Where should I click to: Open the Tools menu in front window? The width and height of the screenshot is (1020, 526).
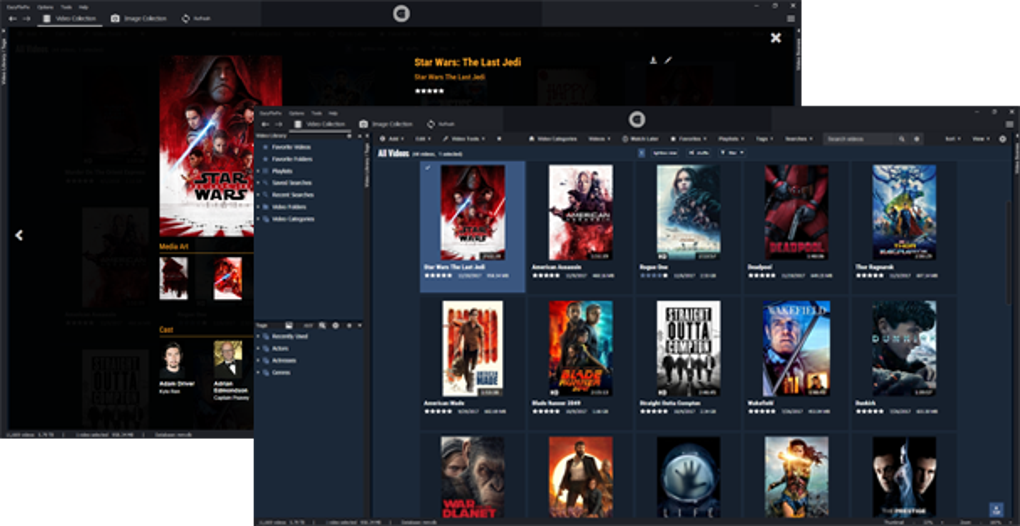pyautogui.click(x=317, y=113)
